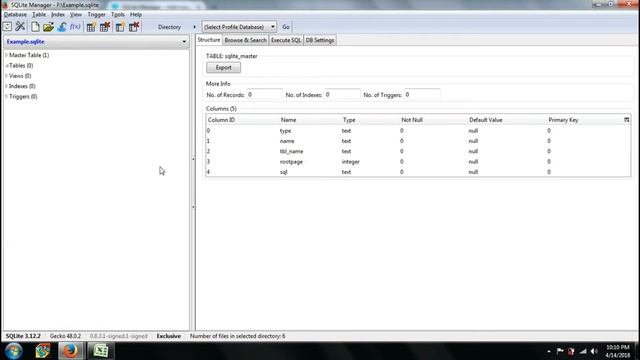Open the Table menu
This screenshot has height=360, width=640.
tap(39, 14)
